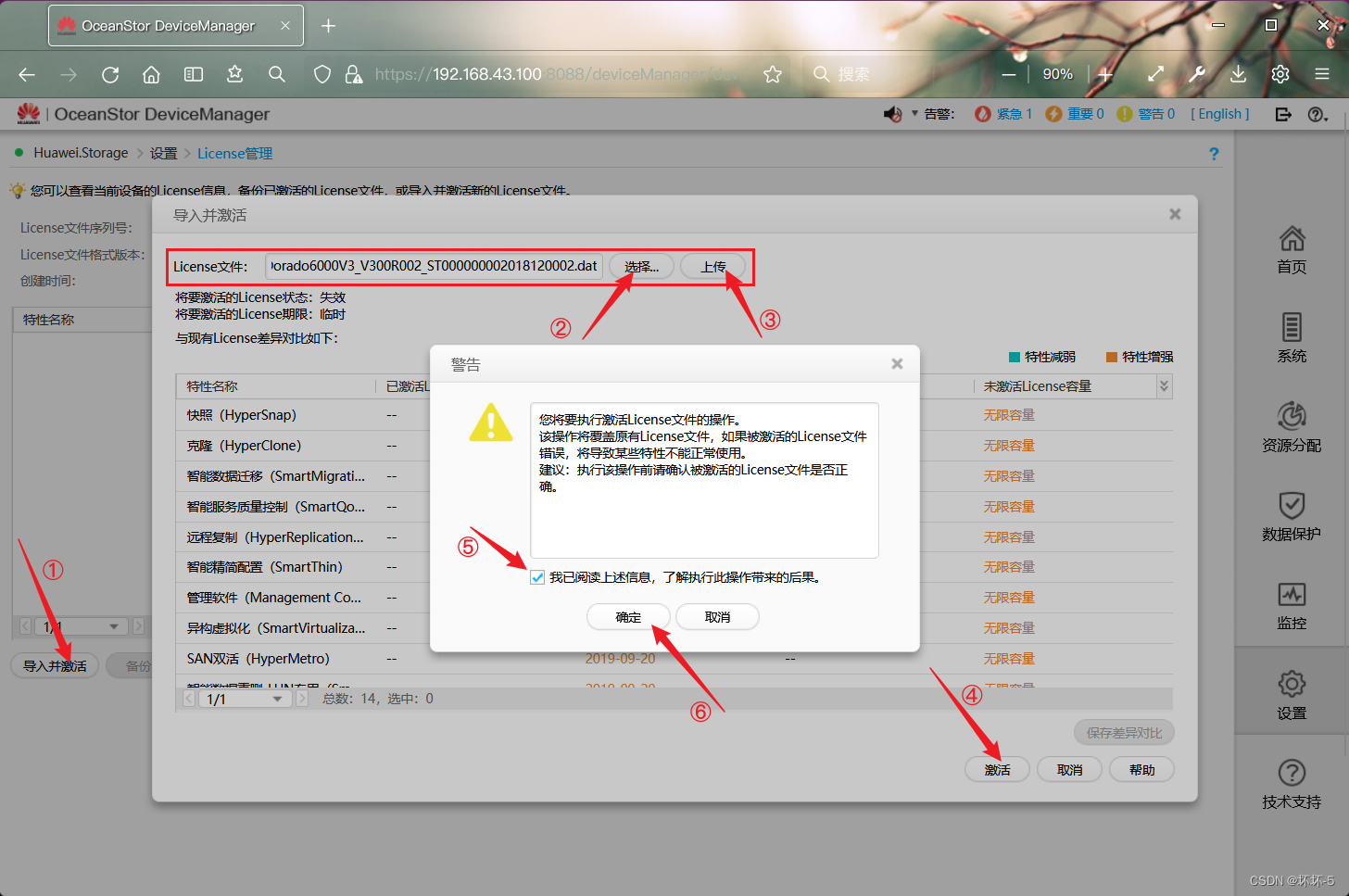The height and width of the screenshot is (896, 1349).
Task: Click 取消 next to the 激活 button
Action: coord(1069,770)
